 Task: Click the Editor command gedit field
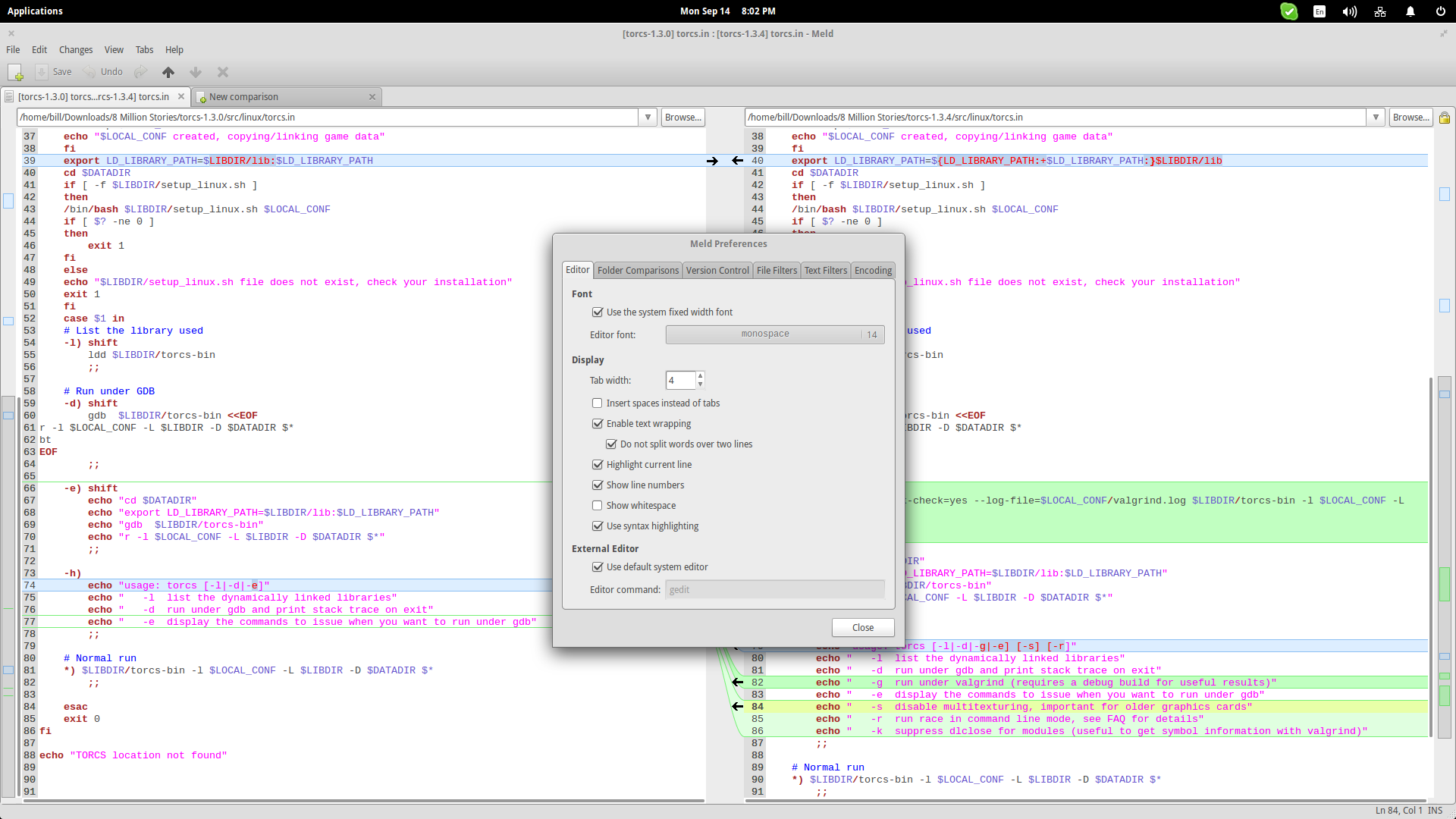coord(774,590)
